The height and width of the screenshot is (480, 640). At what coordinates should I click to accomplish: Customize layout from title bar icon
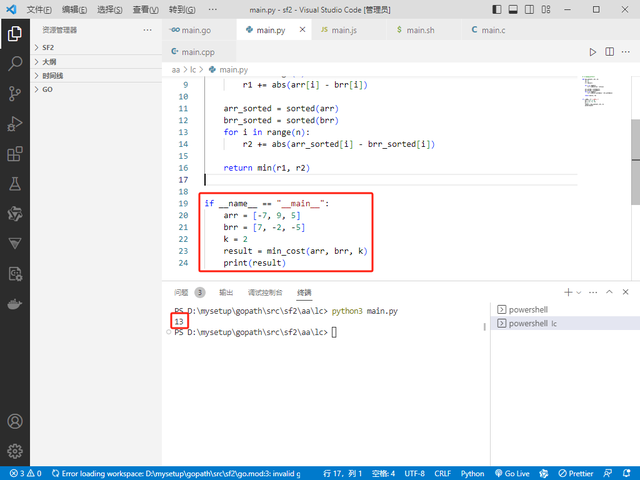point(546,9)
